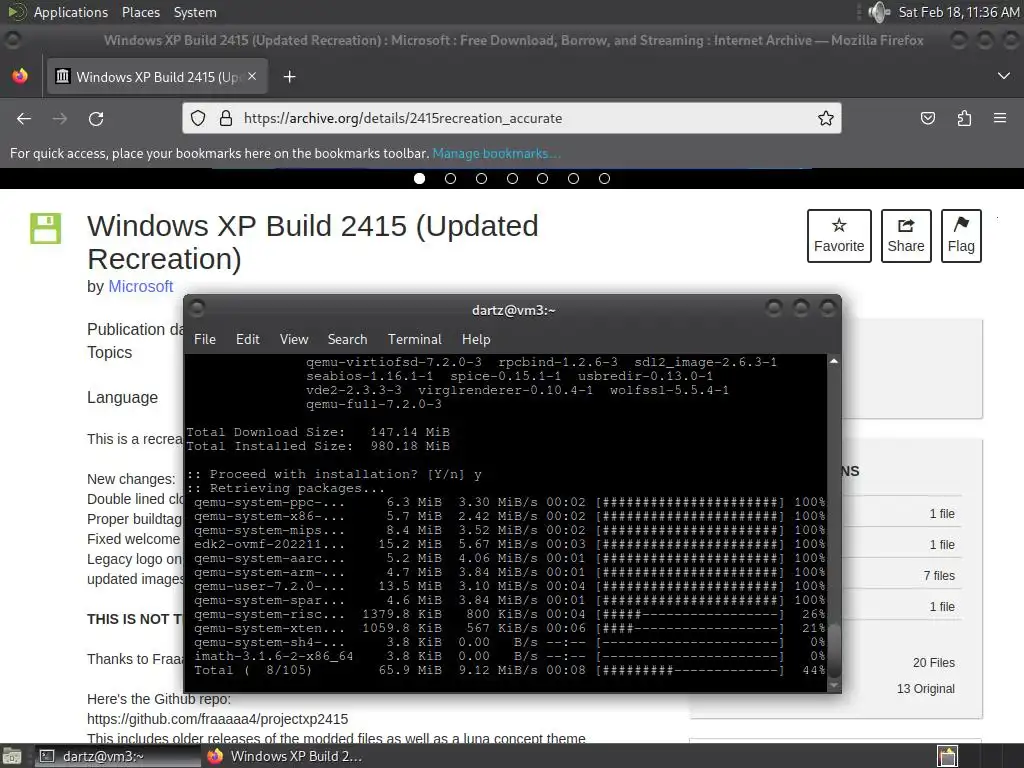This screenshot has height=768, width=1024.
Task: Click the green floppy disk software icon
Action: [46, 229]
